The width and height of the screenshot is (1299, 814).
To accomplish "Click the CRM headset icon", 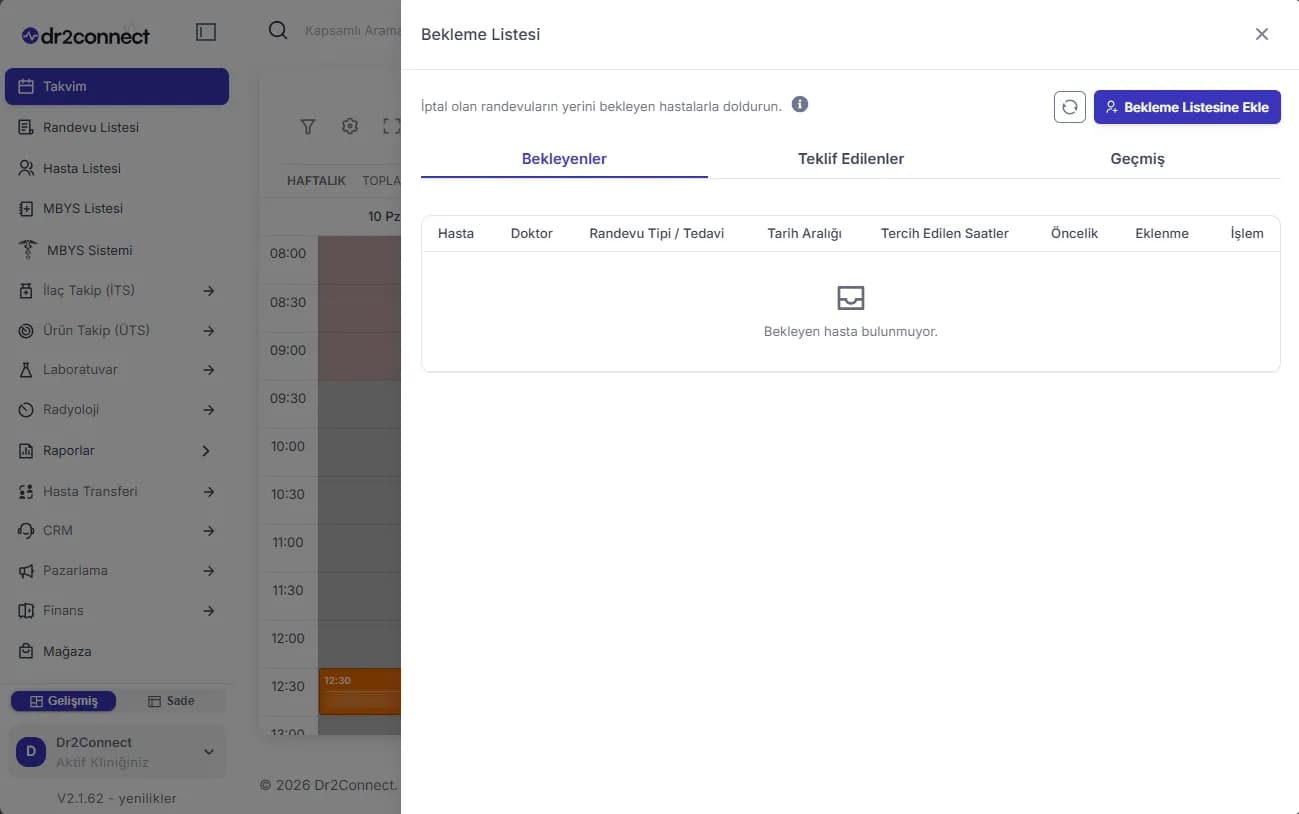I will tap(26, 530).
